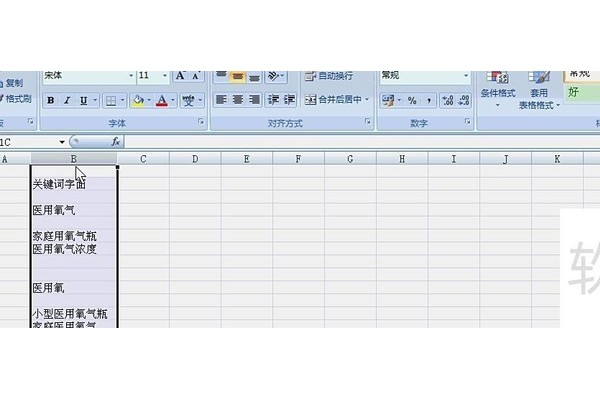Open the 常规 number format dropdown
600x400 pixels.
pos(466,75)
